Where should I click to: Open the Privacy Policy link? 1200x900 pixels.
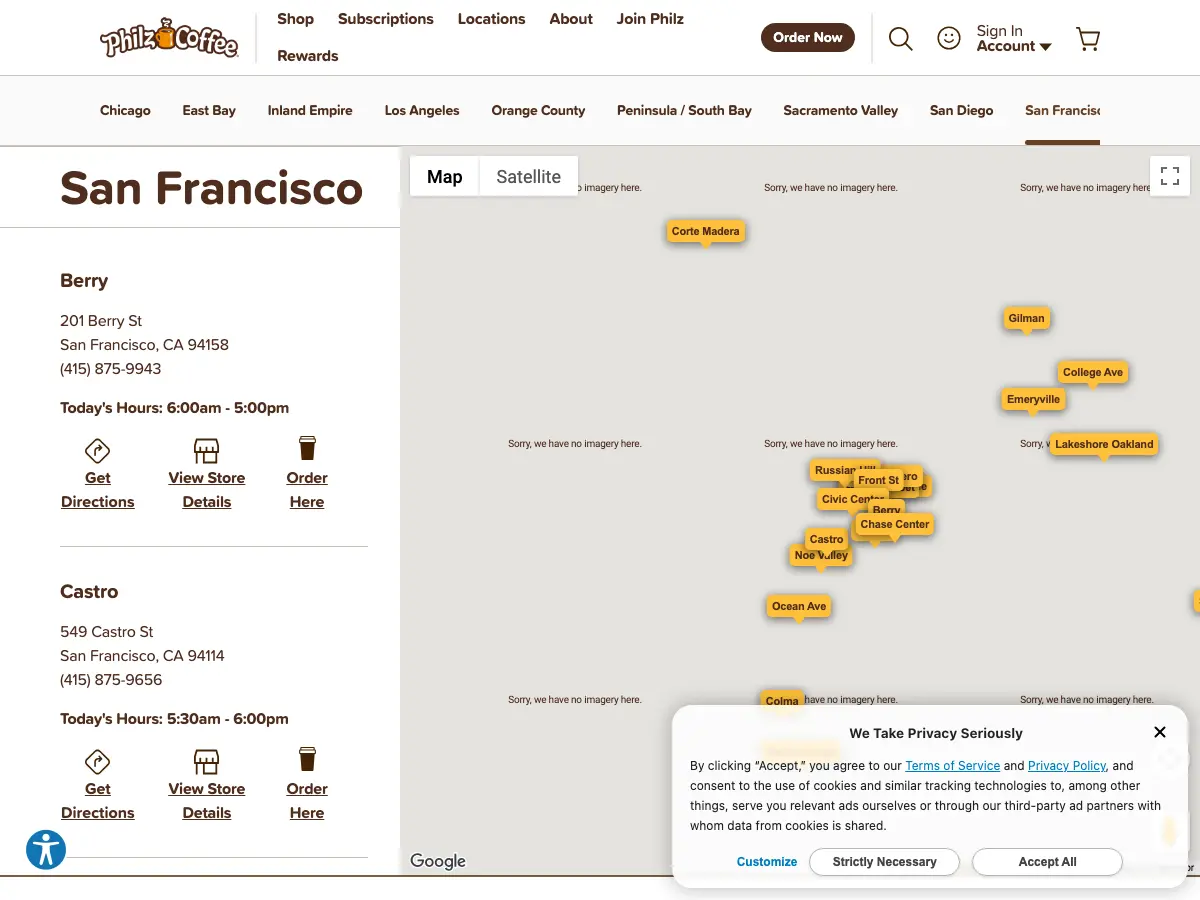point(1067,766)
